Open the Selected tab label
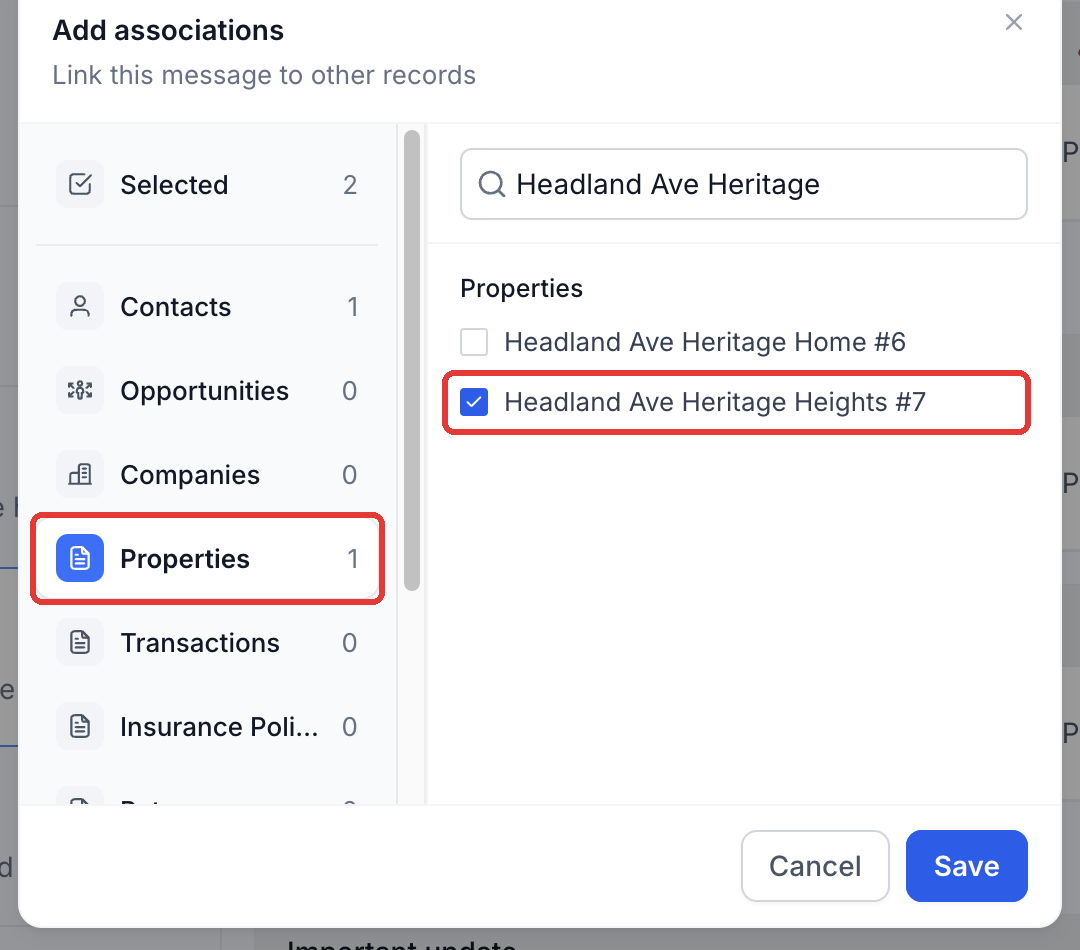The width and height of the screenshot is (1080, 950). [x=174, y=185]
